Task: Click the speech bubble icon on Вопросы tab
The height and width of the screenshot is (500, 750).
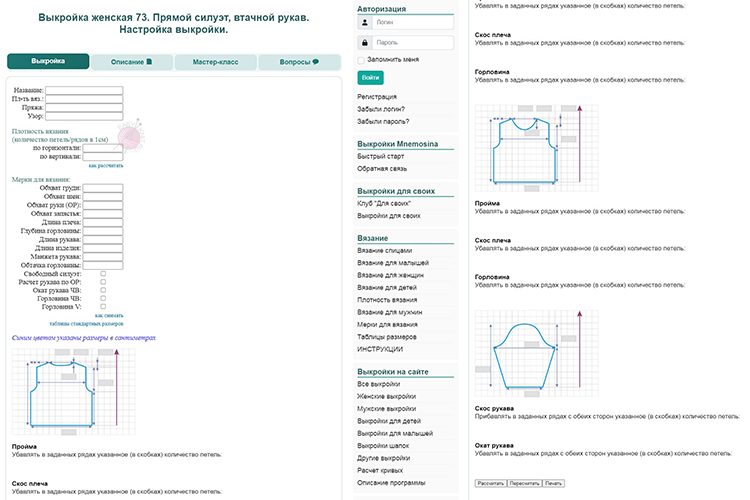Action: click(316, 62)
